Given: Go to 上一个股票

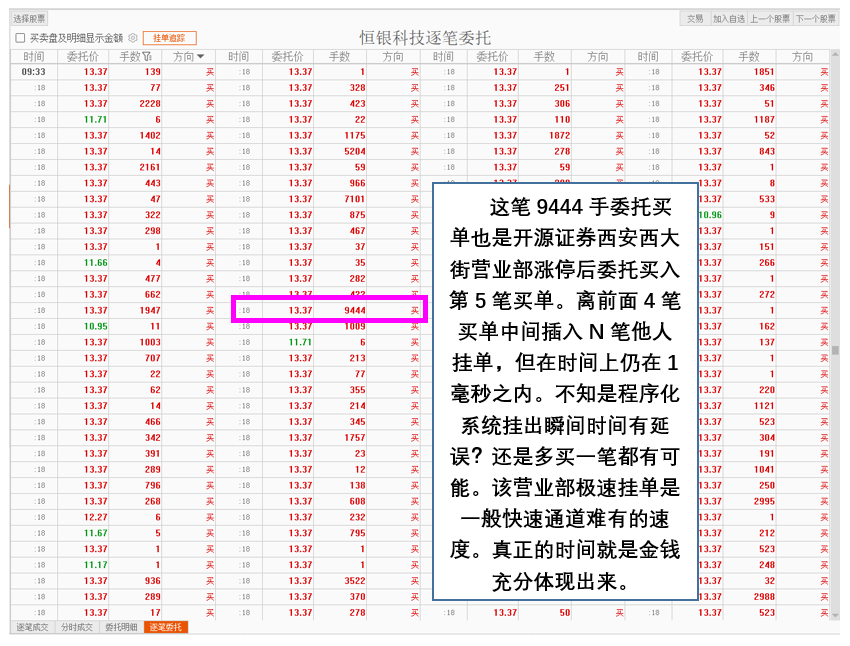Looking at the screenshot, I should [770, 18].
